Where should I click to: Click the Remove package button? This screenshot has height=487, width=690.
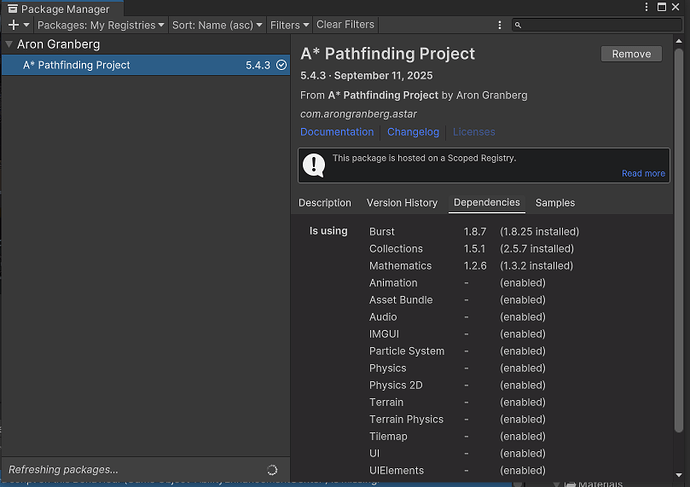(x=631, y=54)
